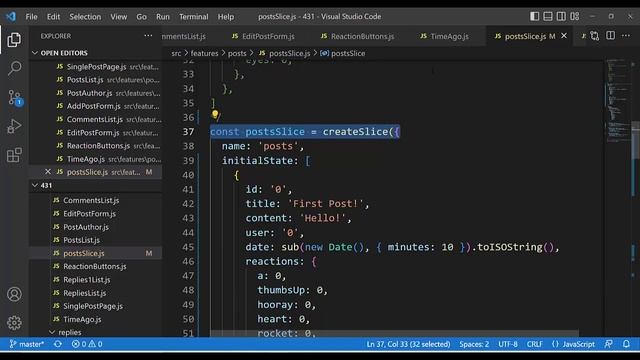Open PostAuthor.js from open editors

(x=96, y=93)
